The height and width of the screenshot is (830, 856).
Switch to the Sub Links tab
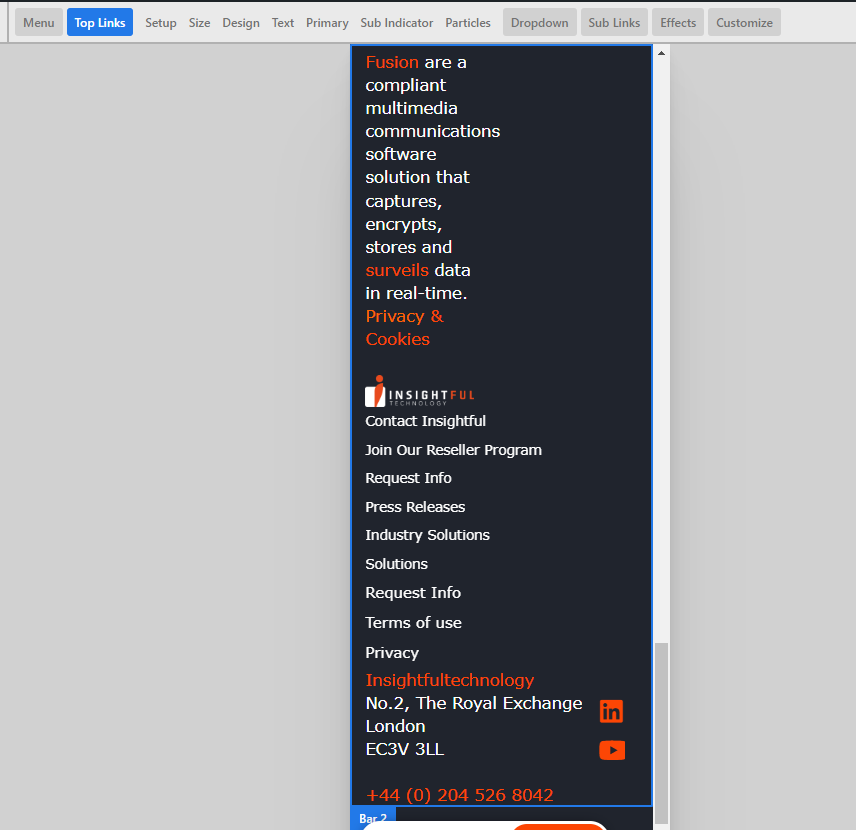(x=614, y=22)
